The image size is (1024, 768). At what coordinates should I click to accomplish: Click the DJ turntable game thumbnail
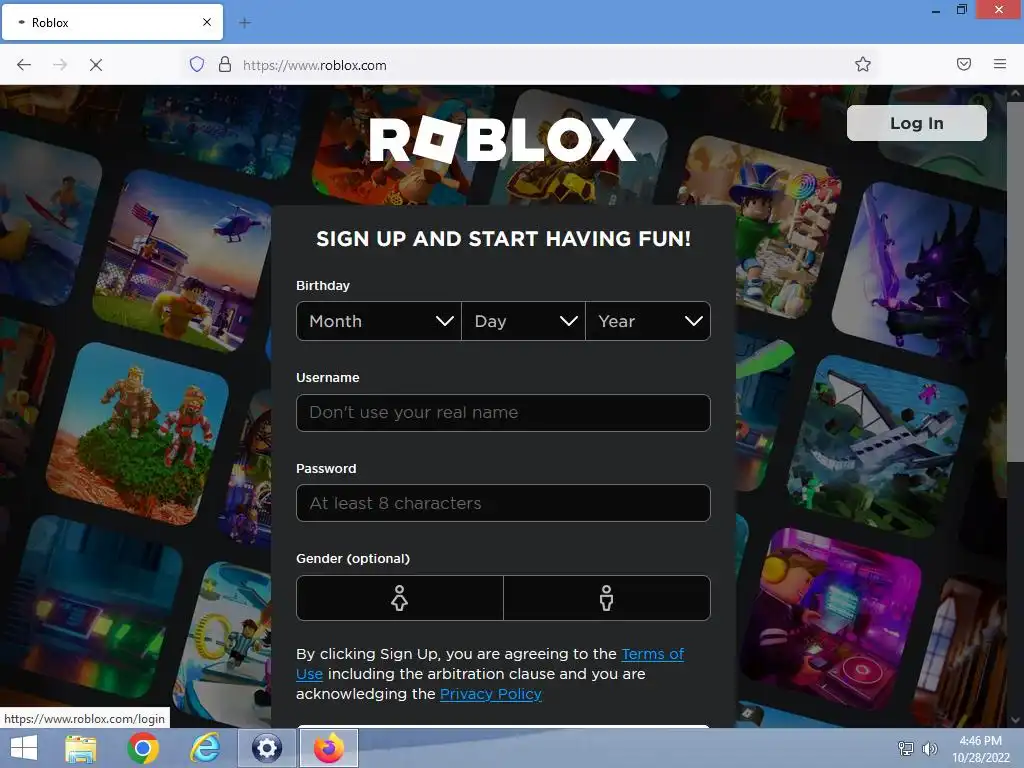click(832, 618)
